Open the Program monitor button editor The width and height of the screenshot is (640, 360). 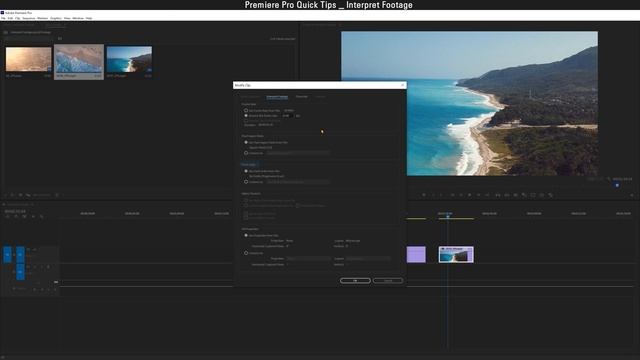632,195
